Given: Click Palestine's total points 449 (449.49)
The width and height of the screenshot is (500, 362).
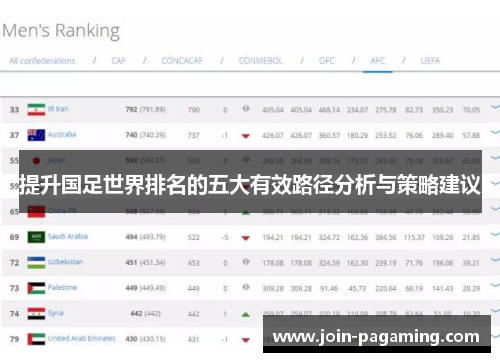Looking at the screenshot, I should (145, 288).
